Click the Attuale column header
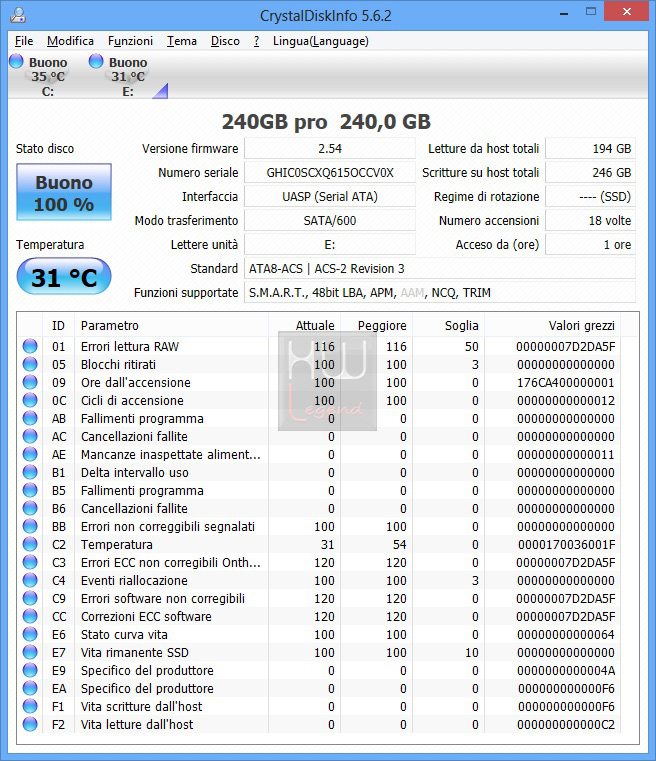Screen dimensions: 656x761 304,325
